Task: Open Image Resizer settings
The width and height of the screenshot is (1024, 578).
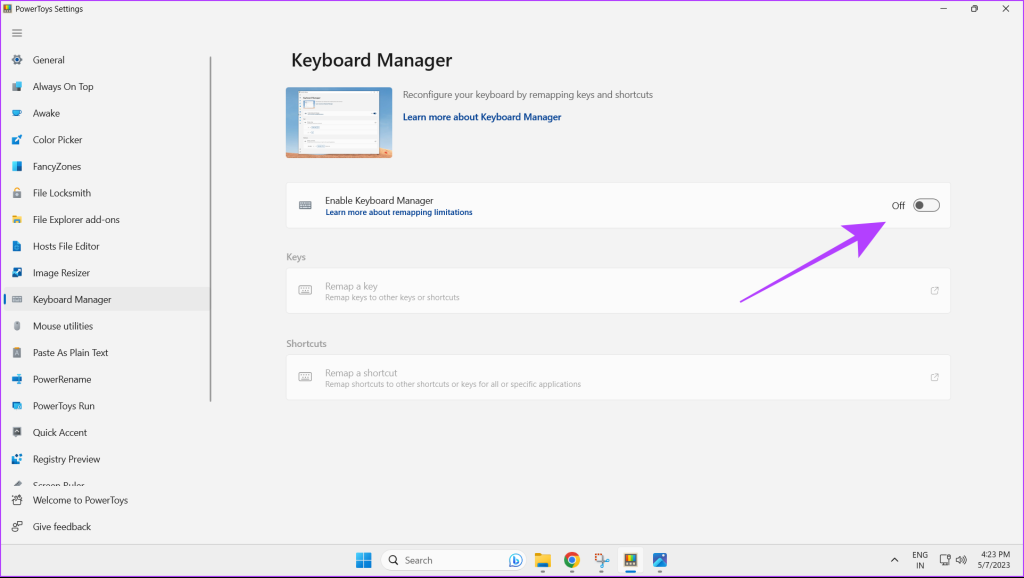Action: pyautogui.click(x=106, y=273)
